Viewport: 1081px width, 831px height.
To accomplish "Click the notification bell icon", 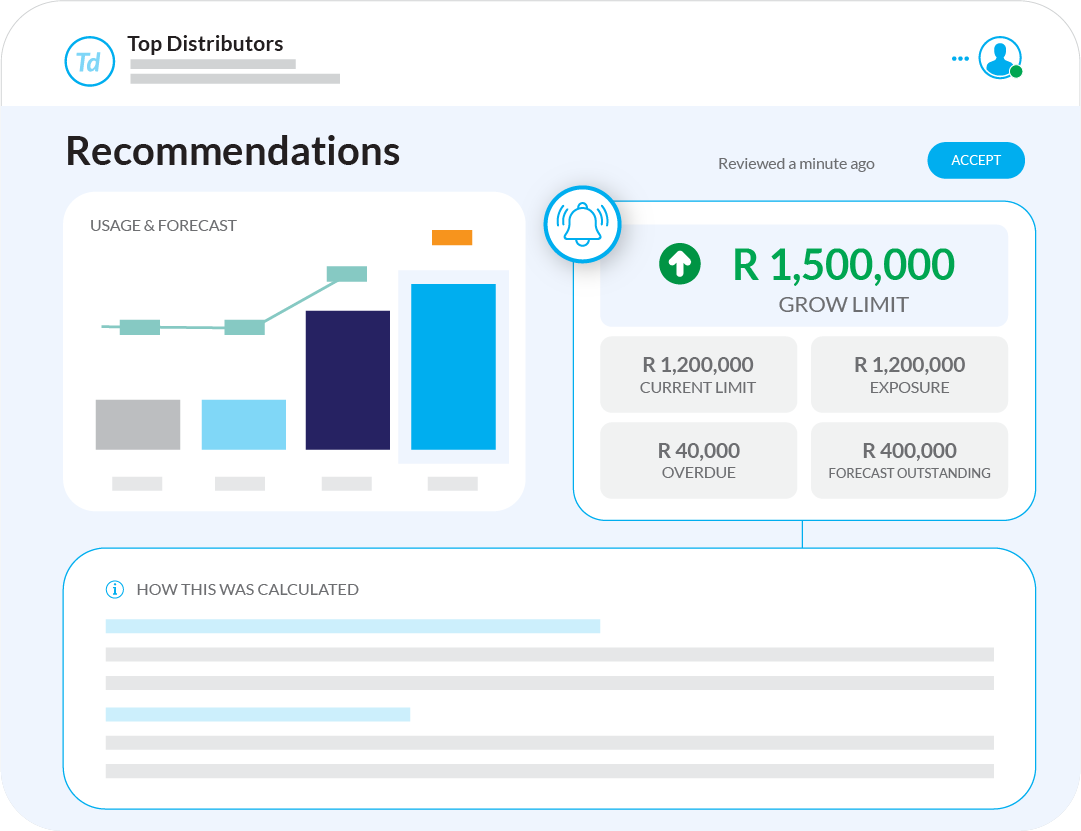I will [x=582, y=224].
